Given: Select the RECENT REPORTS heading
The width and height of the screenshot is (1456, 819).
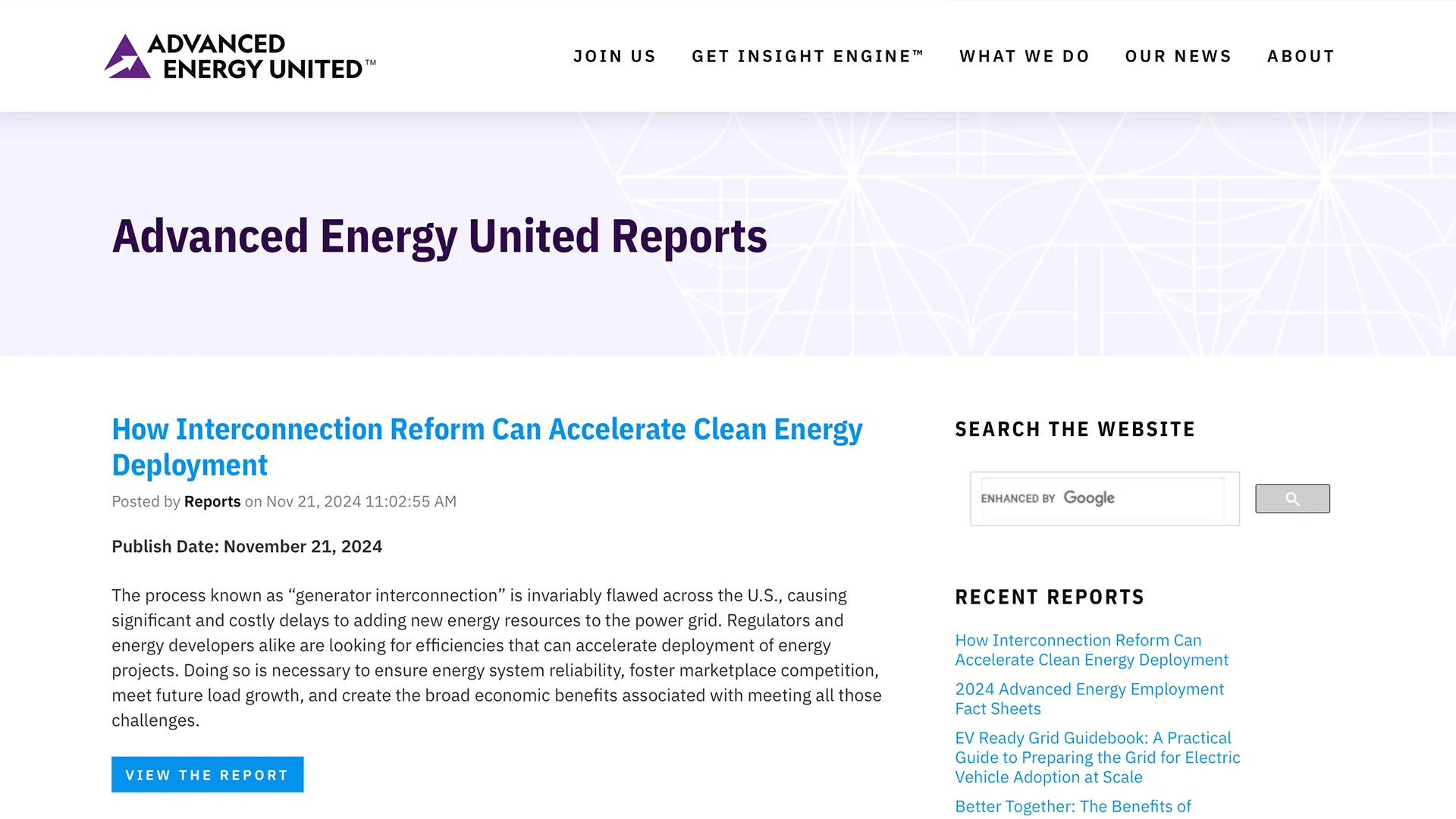Looking at the screenshot, I should (x=1049, y=597).
